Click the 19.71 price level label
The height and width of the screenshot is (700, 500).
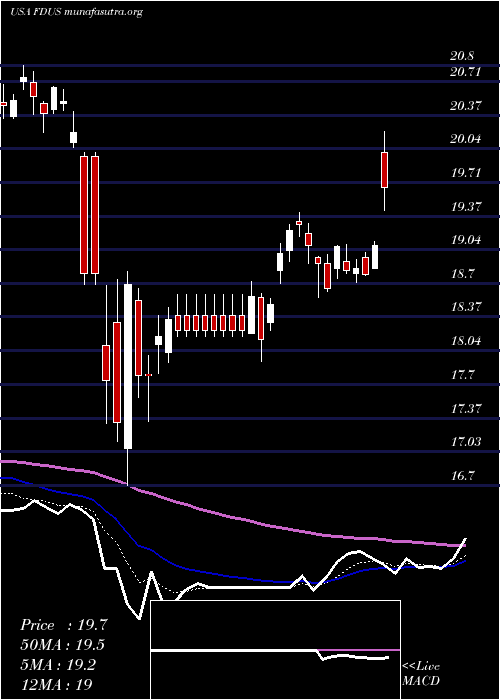(x=465, y=173)
